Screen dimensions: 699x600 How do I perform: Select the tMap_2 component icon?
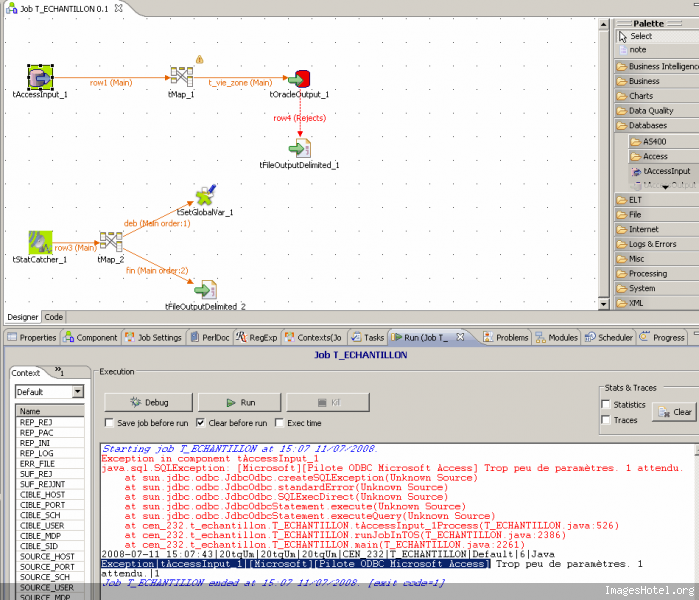point(110,242)
